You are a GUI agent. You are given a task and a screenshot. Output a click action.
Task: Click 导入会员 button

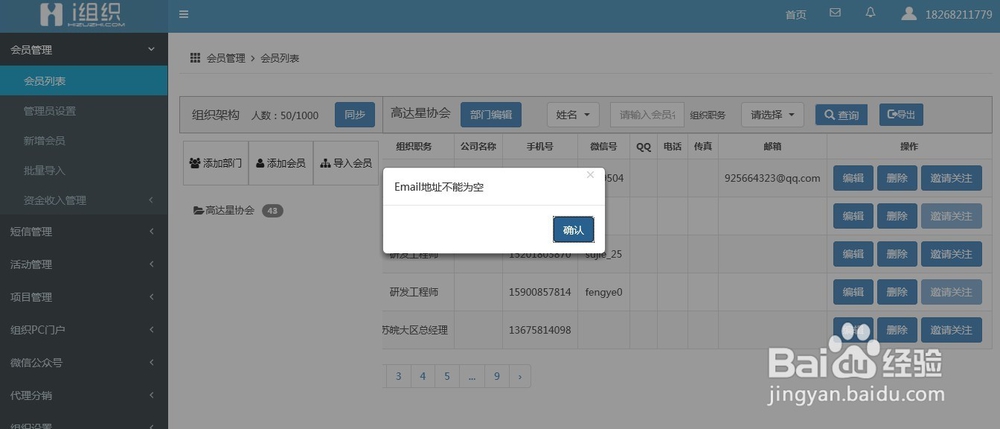pyautogui.click(x=346, y=163)
